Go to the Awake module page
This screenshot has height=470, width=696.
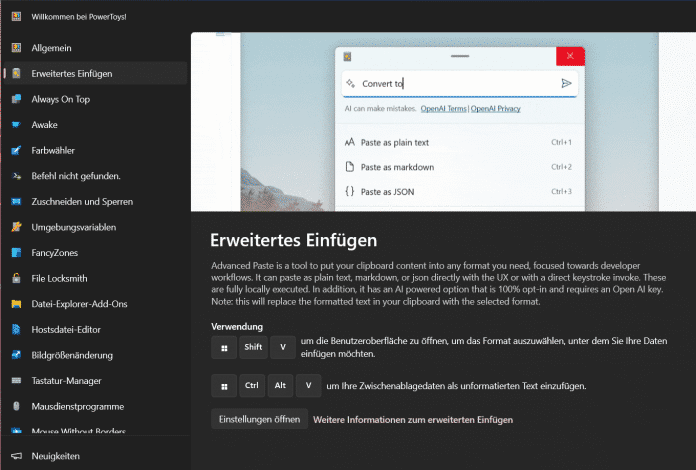pyautogui.click(x=95, y=125)
